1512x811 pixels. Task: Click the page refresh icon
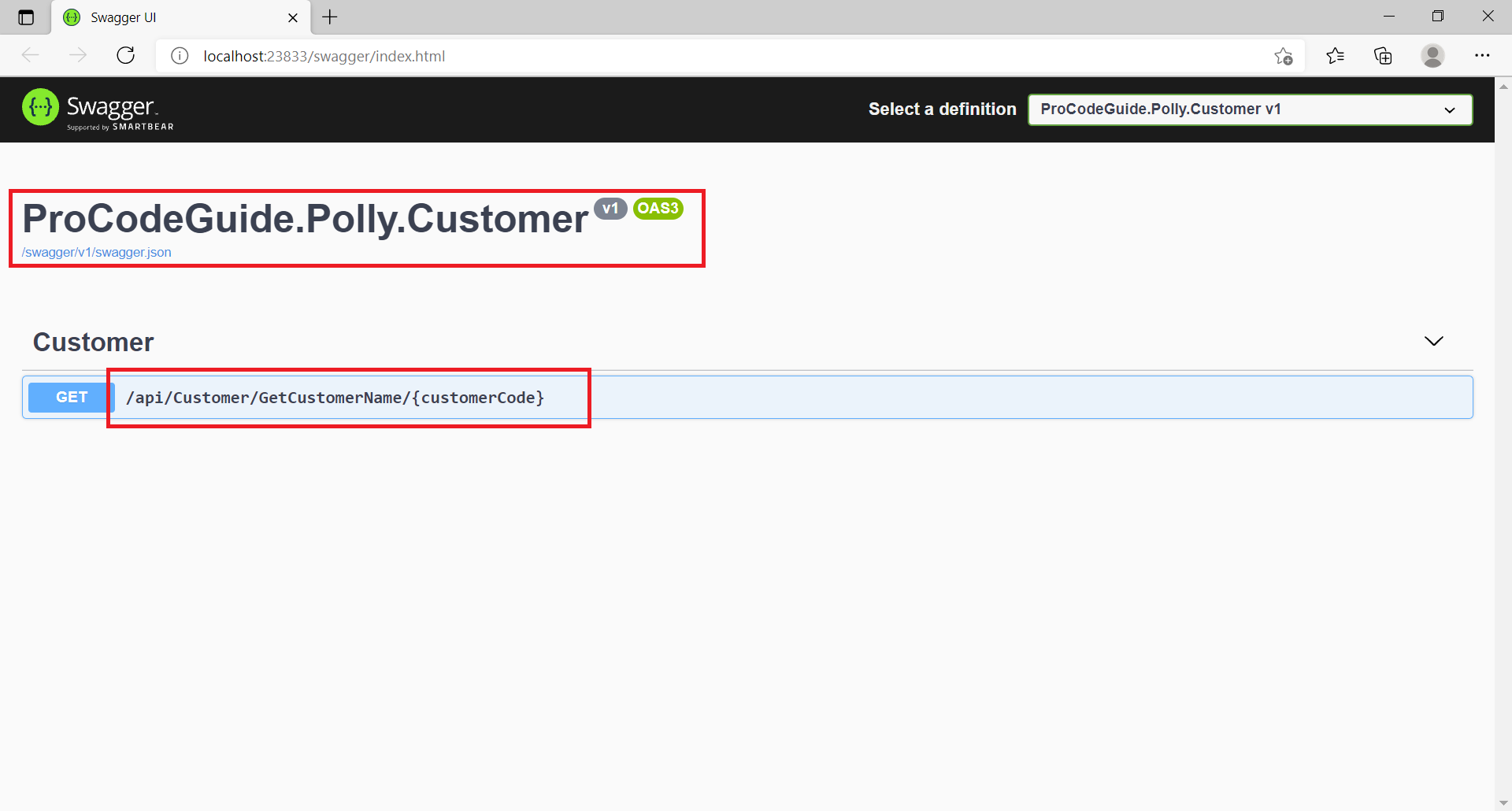pyautogui.click(x=126, y=55)
